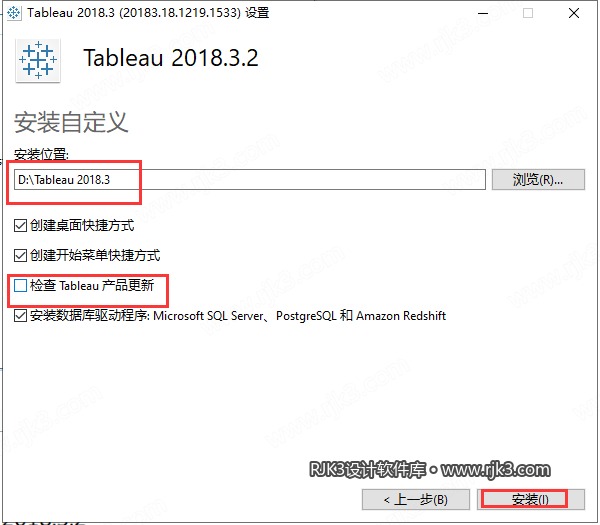Minimize the Tableau setup window
The height and width of the screenshot is (525, 600).
pyautogui.click(x=483, y=13)
